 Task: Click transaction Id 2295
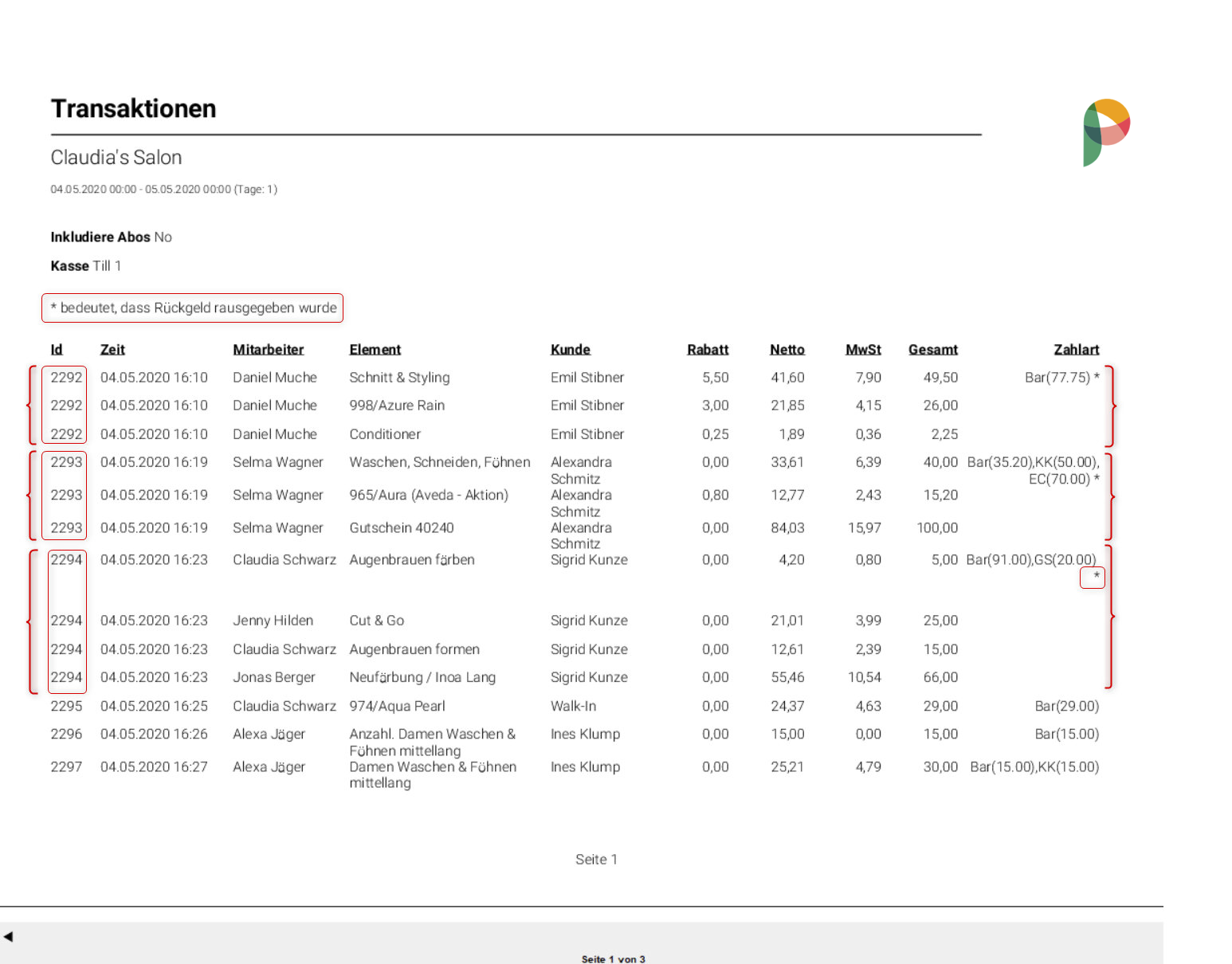(x=66, y=706)
